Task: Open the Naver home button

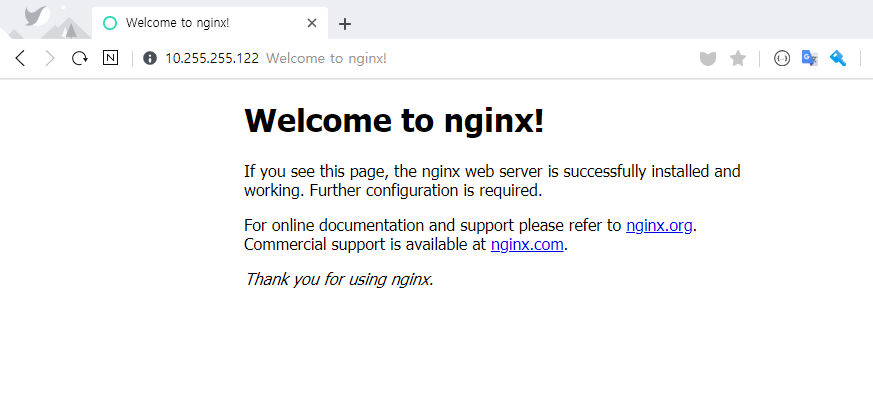Action: pos(110,58)
